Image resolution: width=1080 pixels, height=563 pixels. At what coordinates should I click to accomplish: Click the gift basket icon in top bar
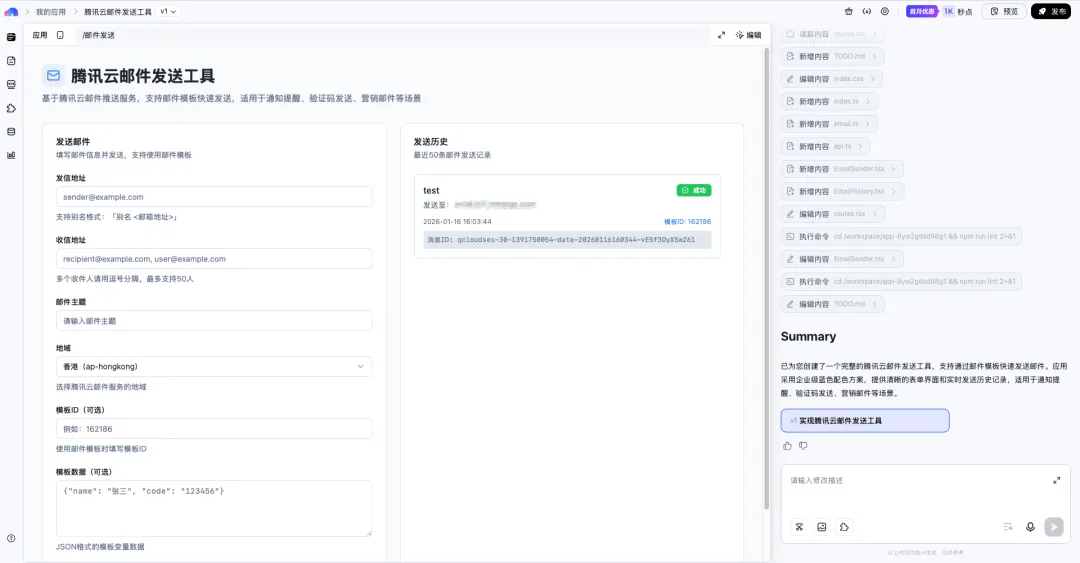tap(849, 12)
